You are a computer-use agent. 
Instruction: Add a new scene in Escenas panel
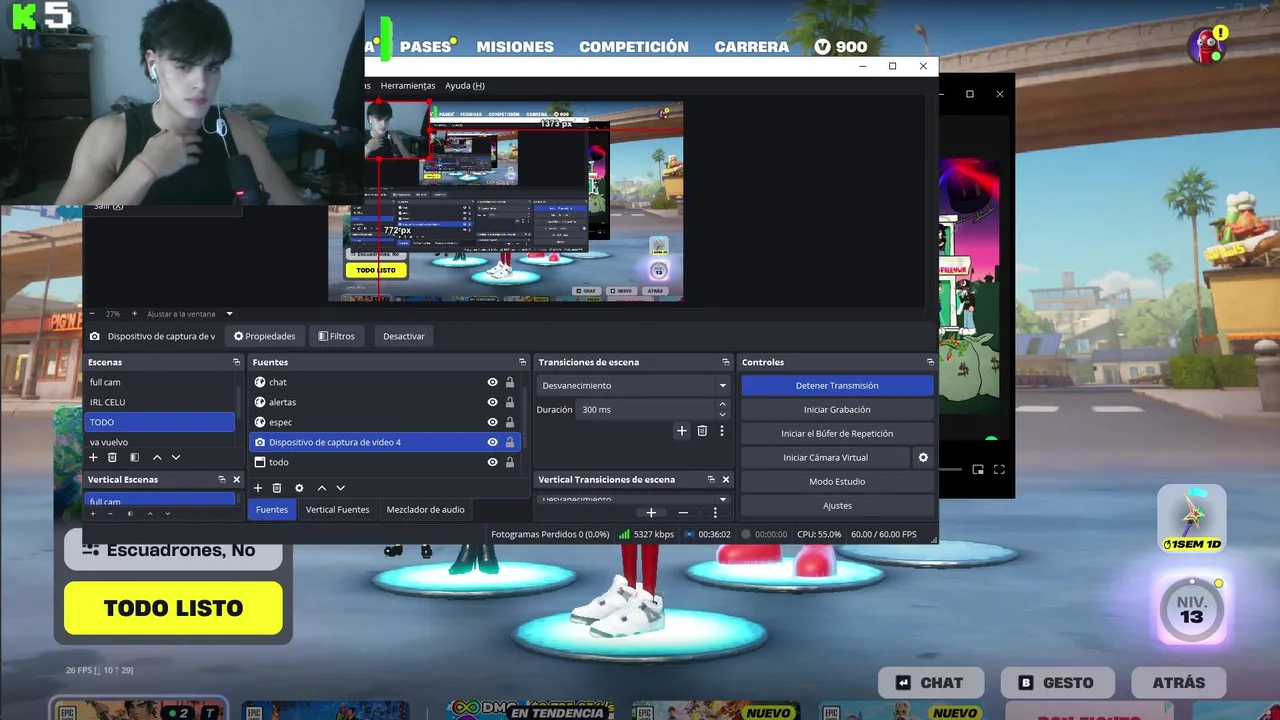[x=93, y=457]
